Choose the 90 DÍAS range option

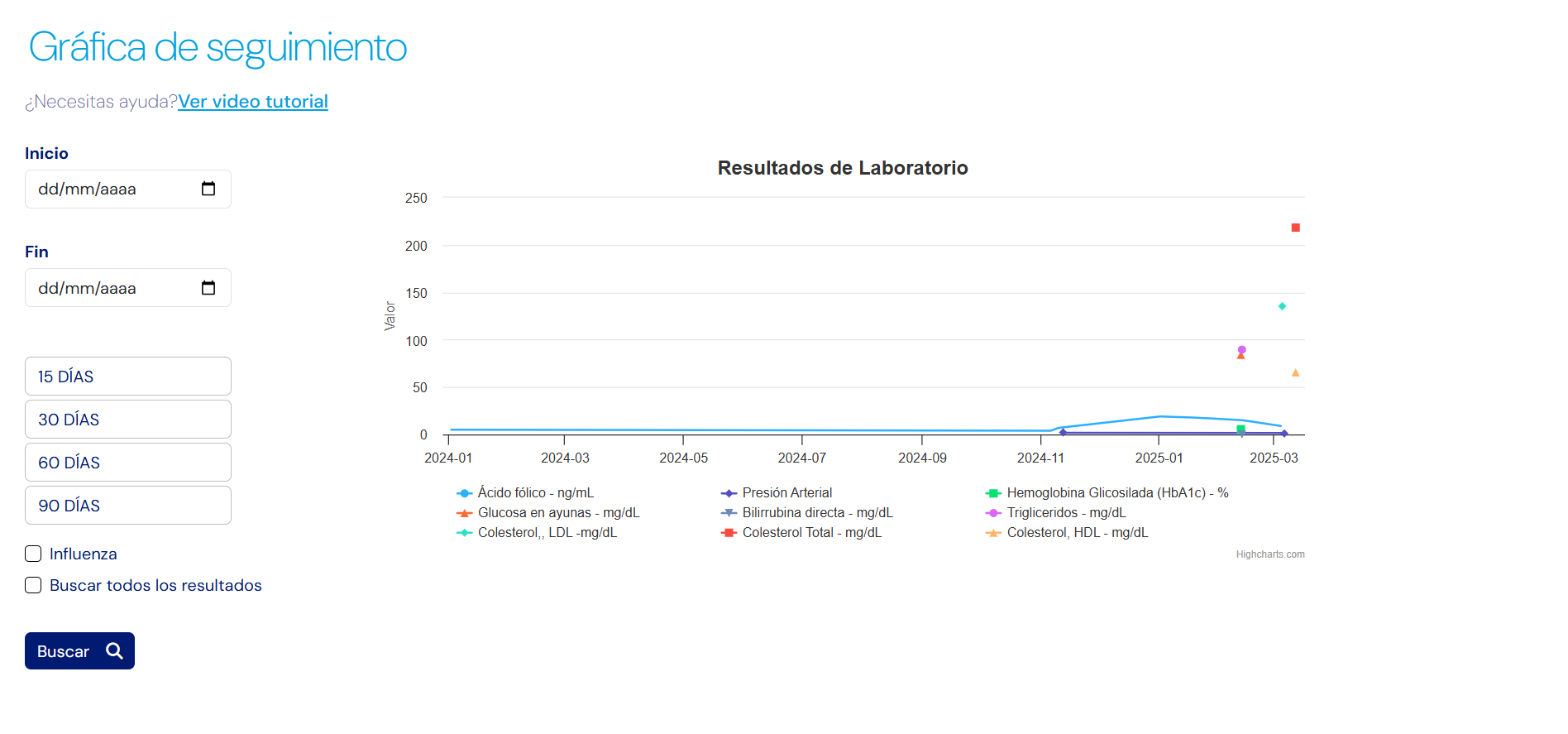click(128, 506)
